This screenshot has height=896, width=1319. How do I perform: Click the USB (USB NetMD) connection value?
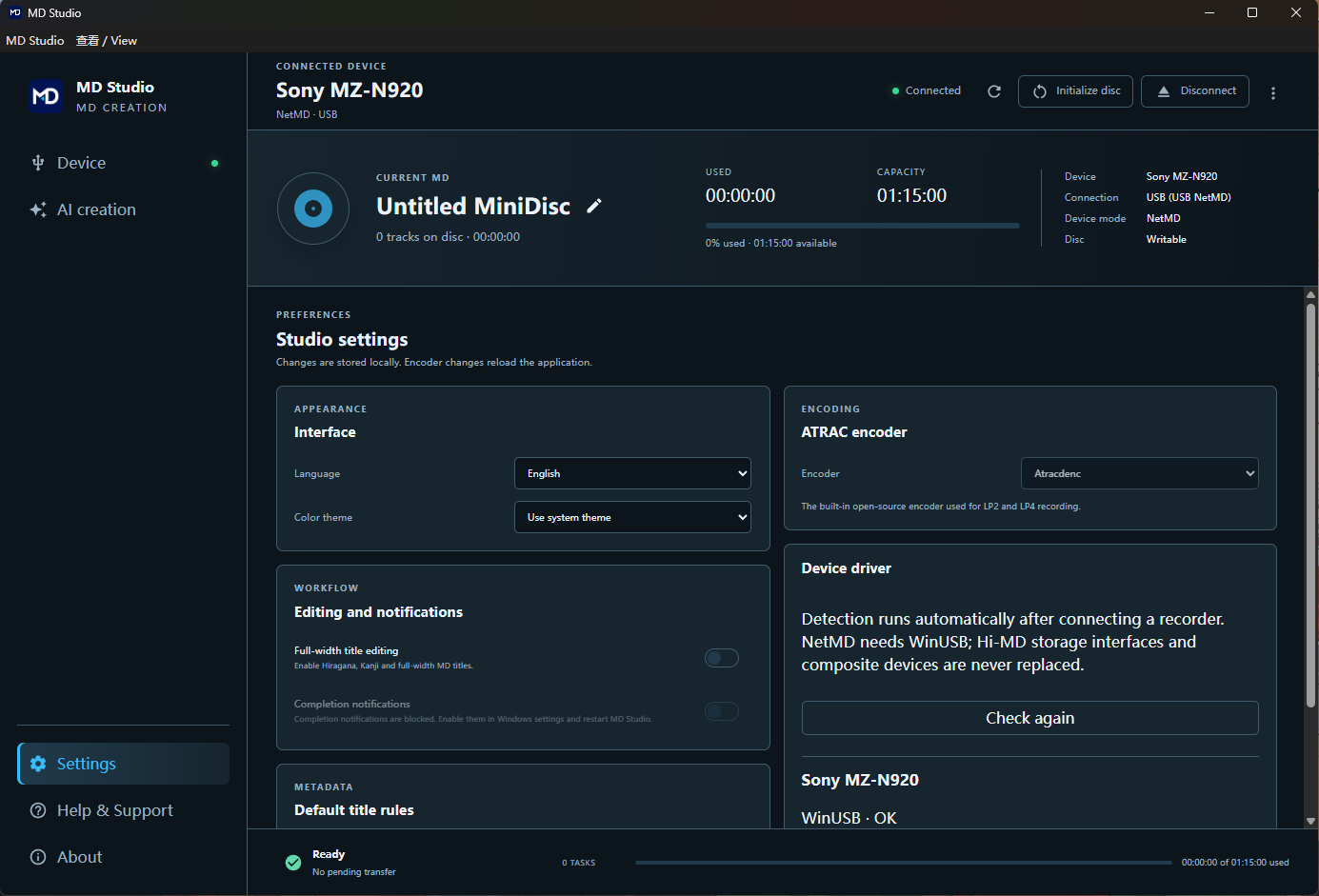[x=1189, y=198]
